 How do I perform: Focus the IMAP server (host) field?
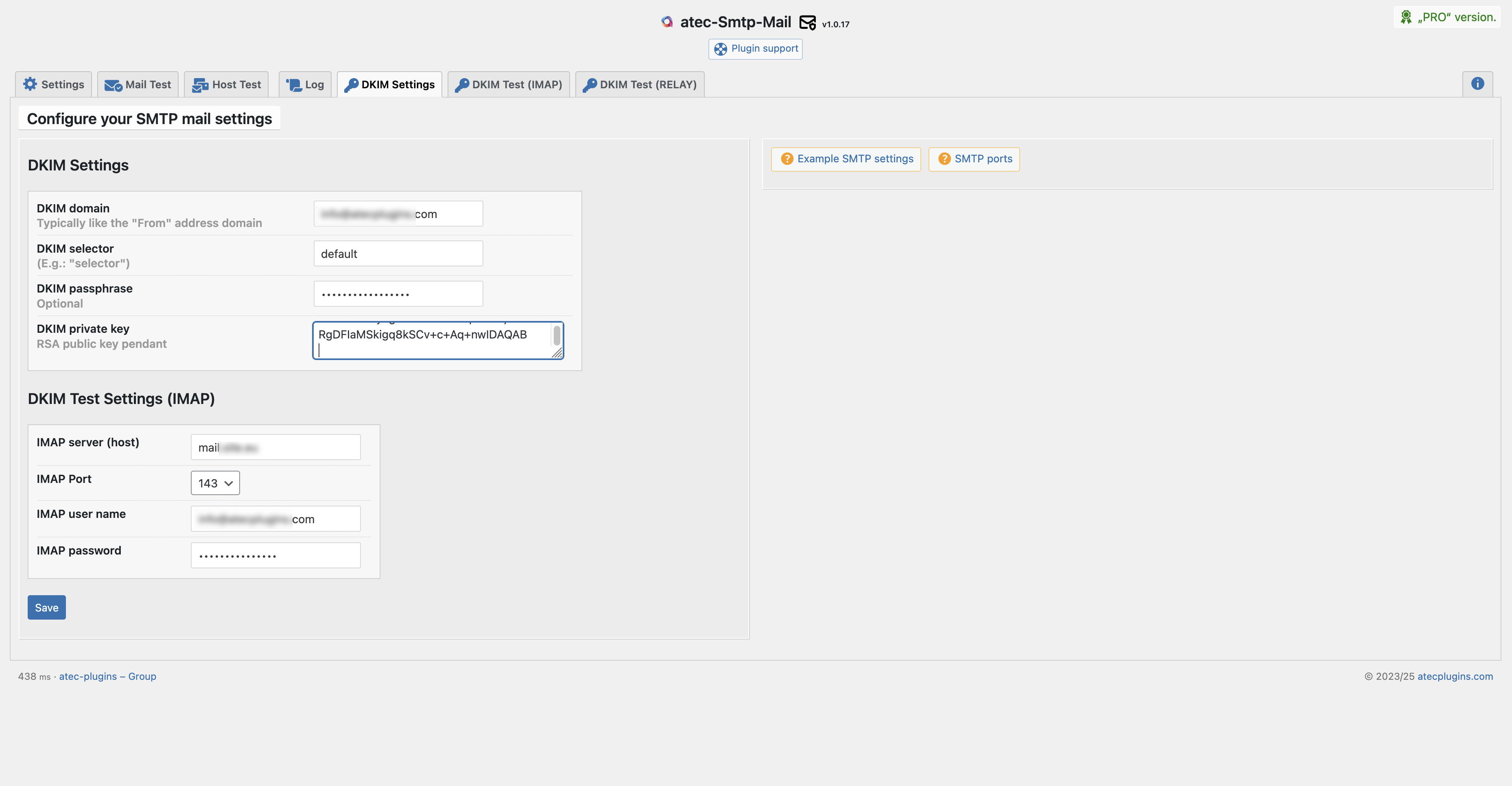click(x=275, y=447)
